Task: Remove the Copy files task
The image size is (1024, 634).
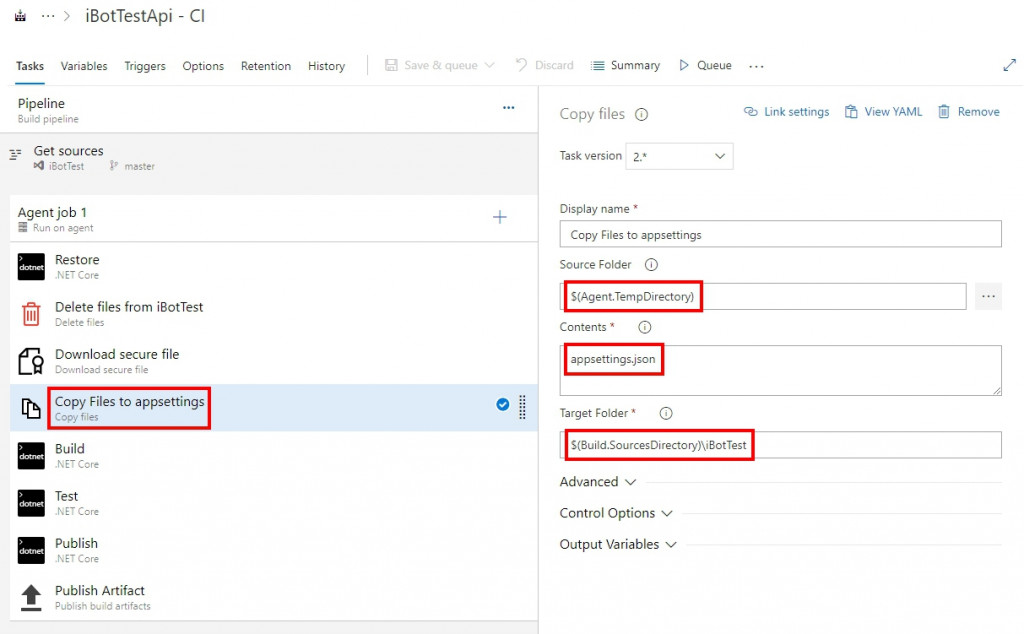Action: (968, 112)
